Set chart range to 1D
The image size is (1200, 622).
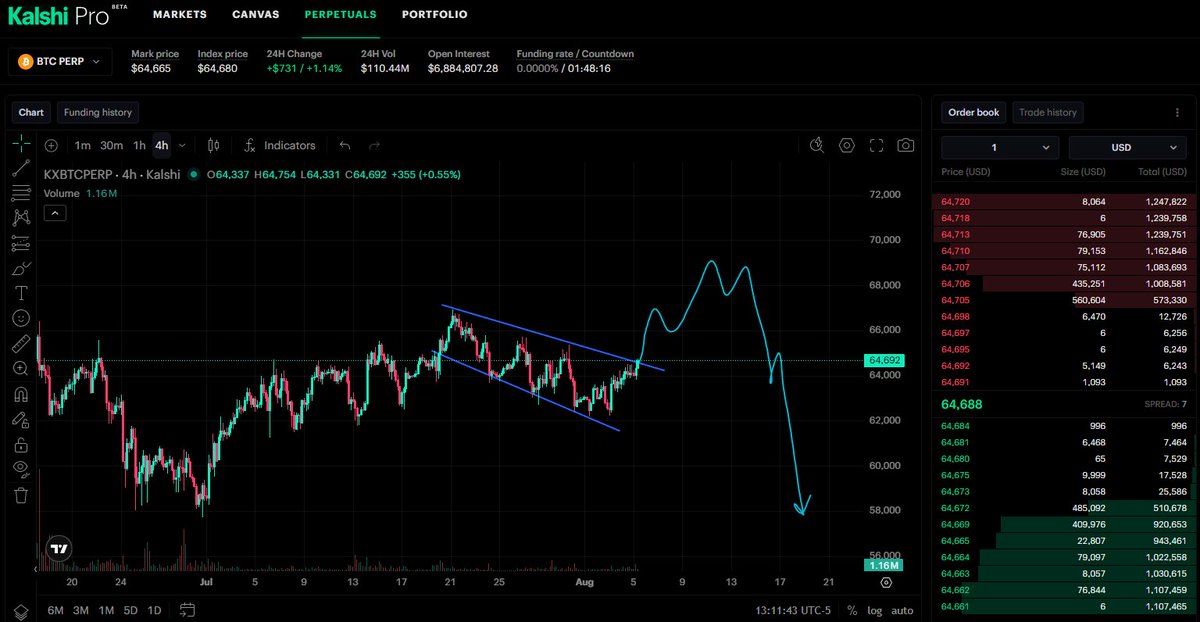pos(155,610)
